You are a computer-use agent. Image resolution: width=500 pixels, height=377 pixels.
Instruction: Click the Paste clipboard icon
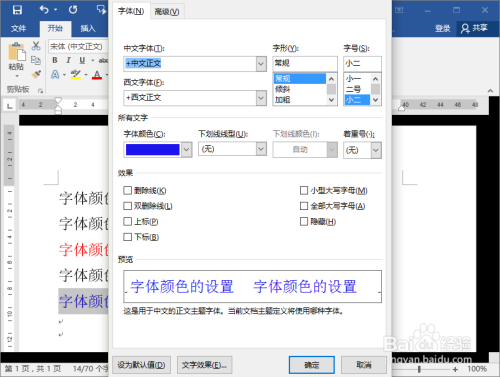(16, 52)
